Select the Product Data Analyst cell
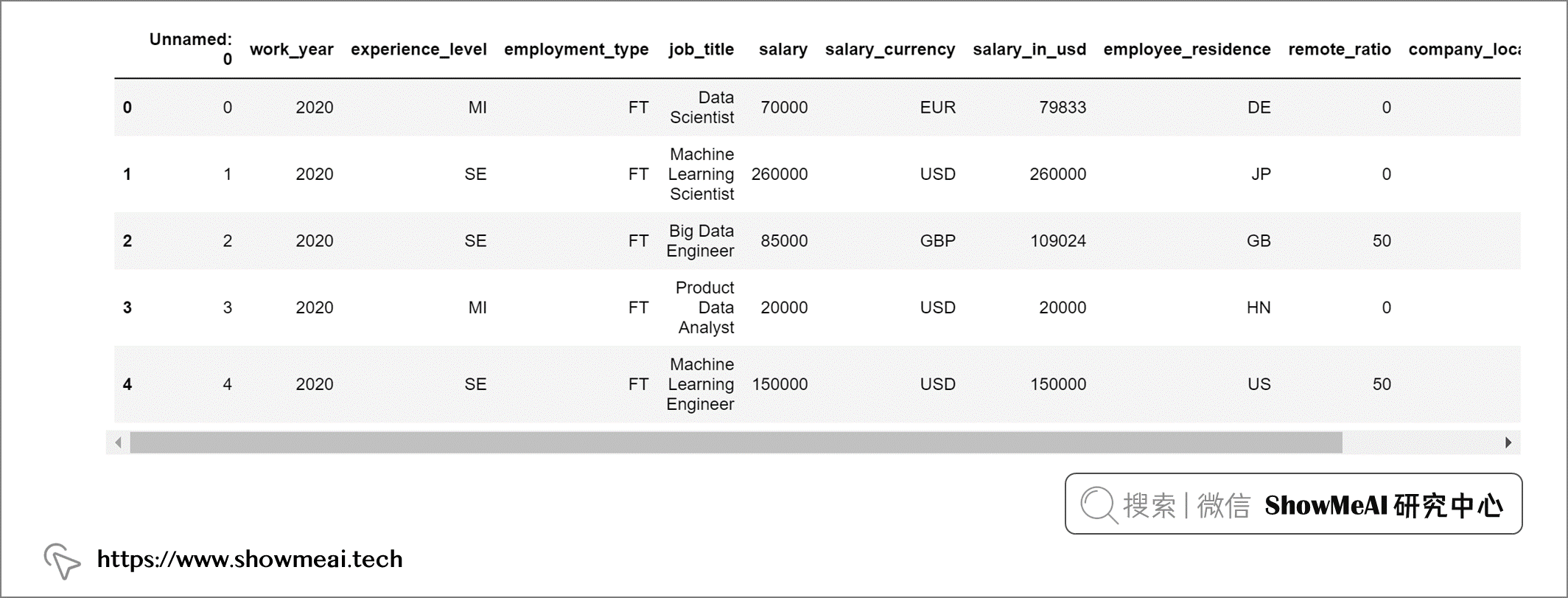The width and height of the screenshot is (1568, 598). click(x=705, y=307)
